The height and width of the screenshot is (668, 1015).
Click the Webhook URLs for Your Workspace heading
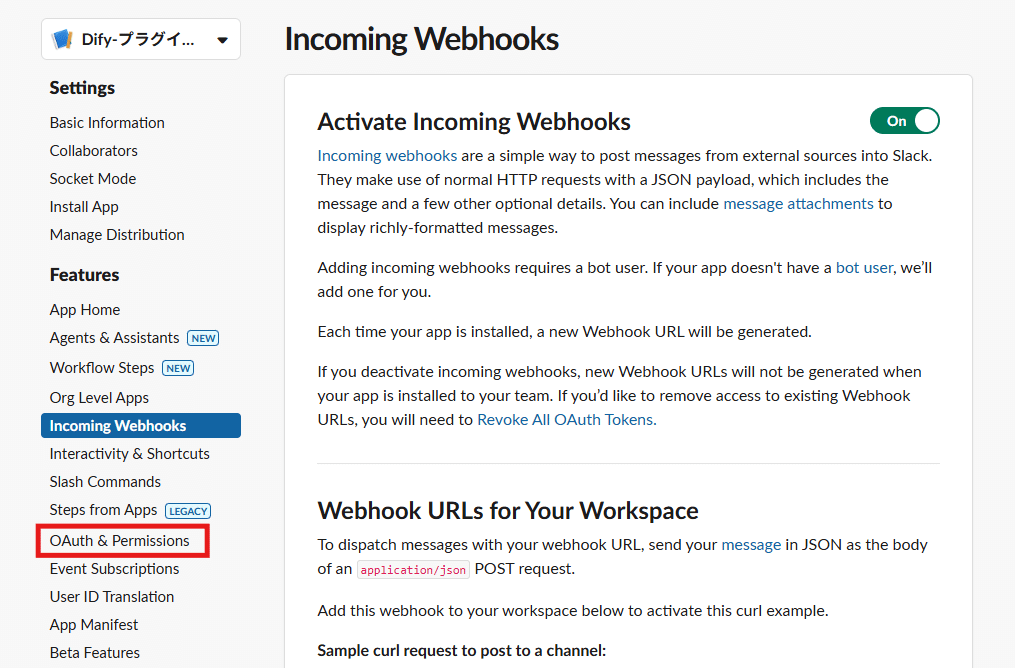508,511
